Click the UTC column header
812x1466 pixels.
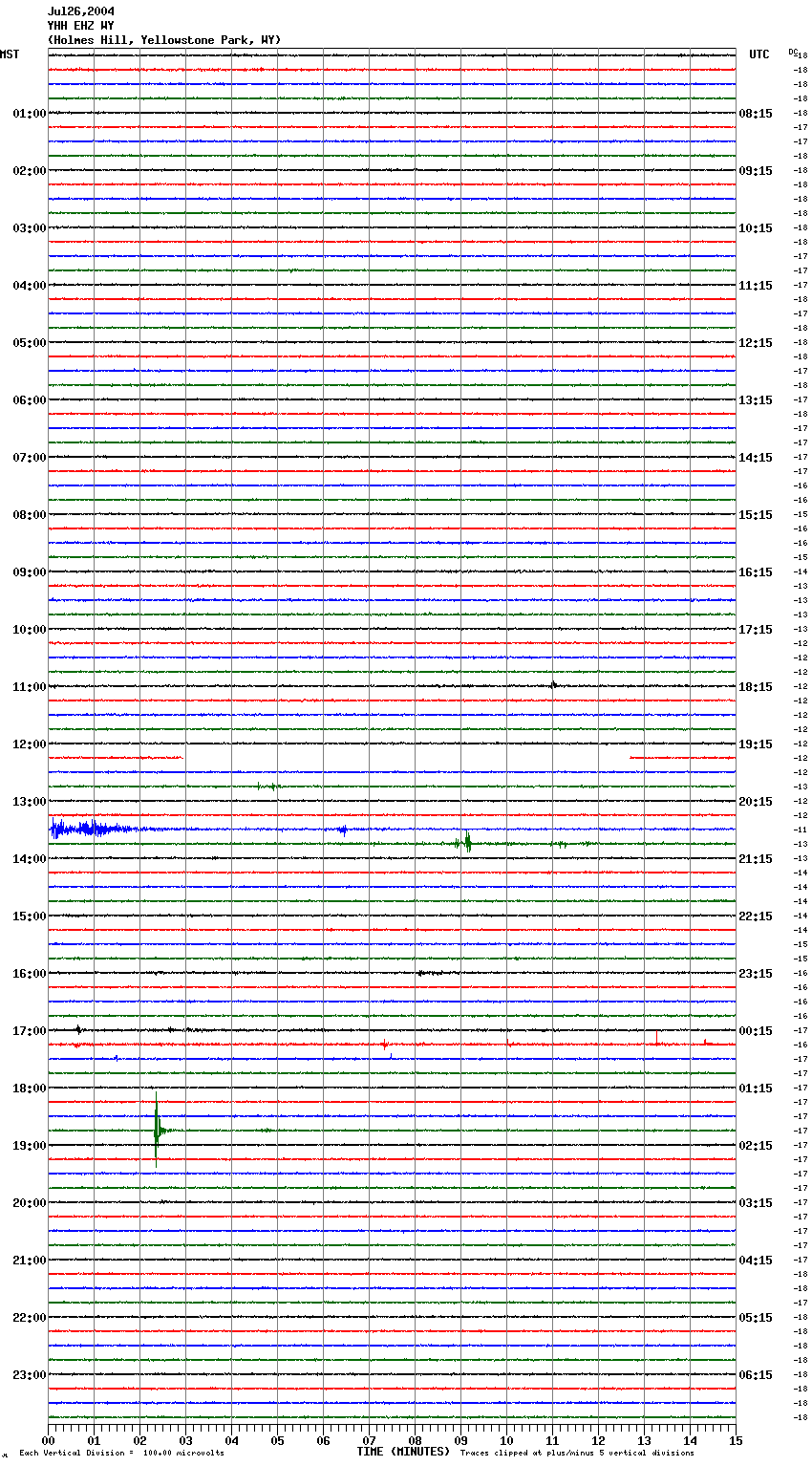(x=759, y=54)
